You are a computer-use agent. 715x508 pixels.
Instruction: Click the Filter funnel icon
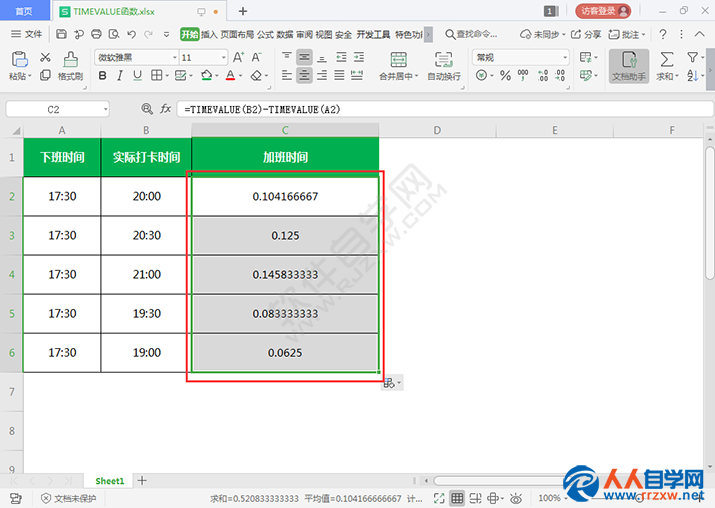tap(692, 57)
